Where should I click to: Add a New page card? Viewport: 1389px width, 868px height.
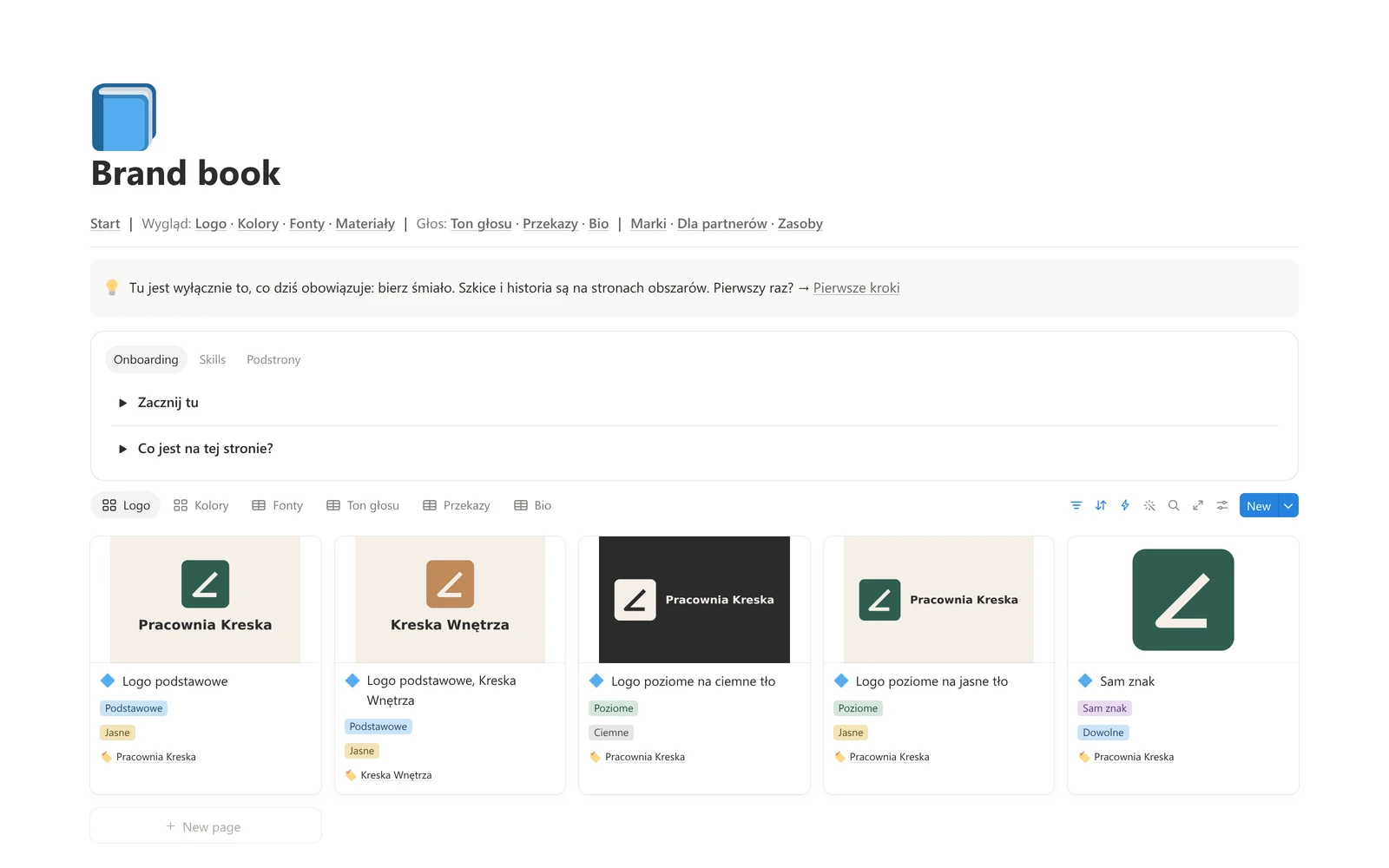pos(206,826)
